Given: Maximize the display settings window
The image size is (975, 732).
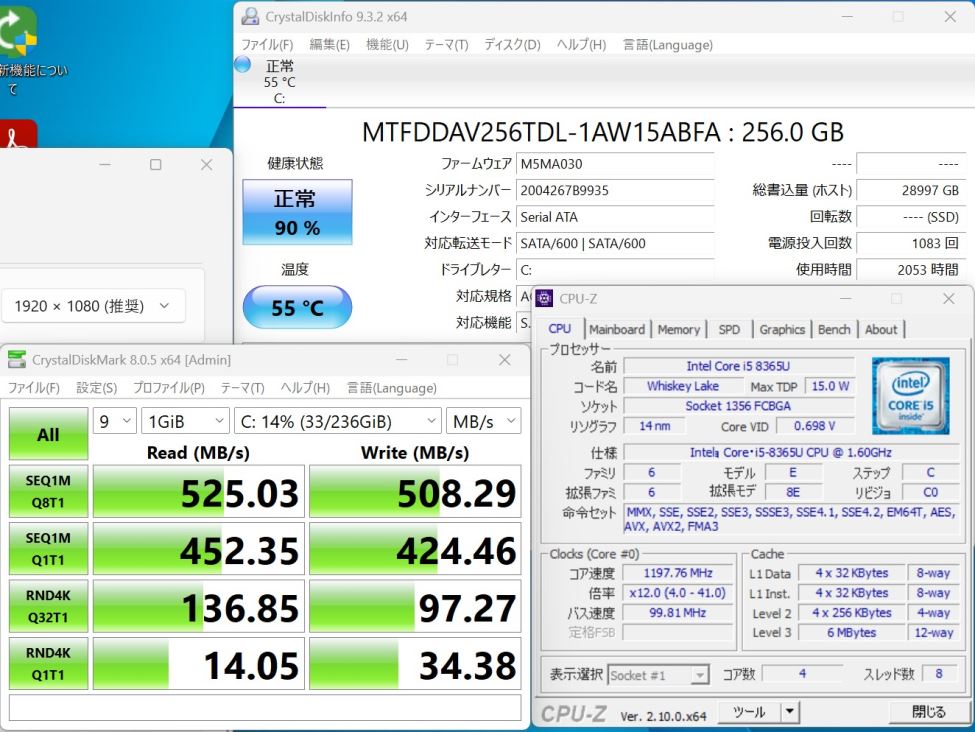Looking at the screenshot, I should tap(155, 164).
